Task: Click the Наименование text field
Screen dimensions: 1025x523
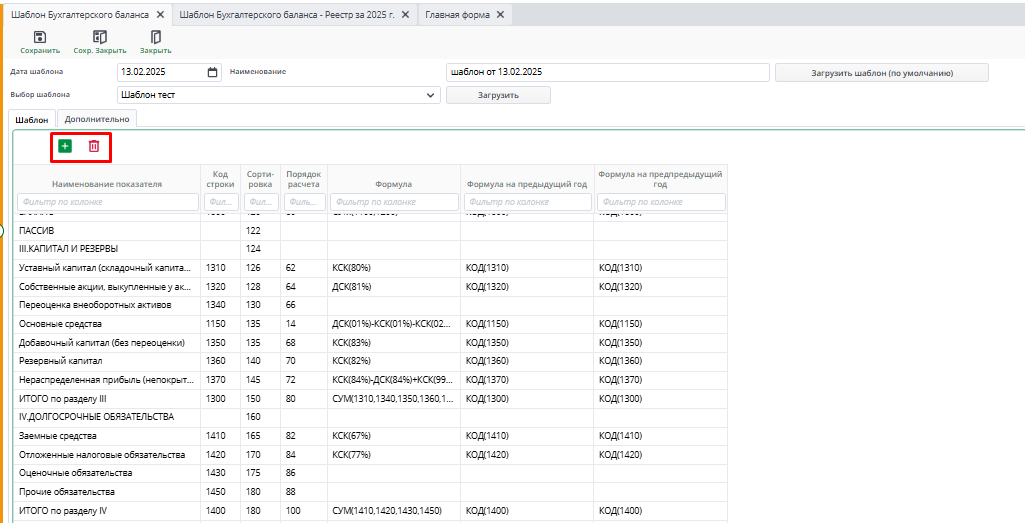Action: click(x=607, y=72)
